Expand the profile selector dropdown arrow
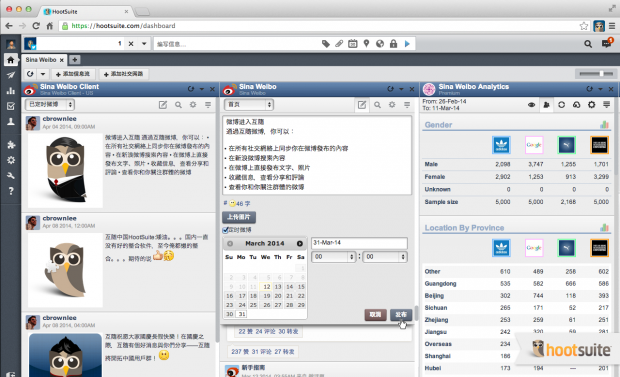The width and height of the screenshot is (620, 377). click(144, 44)
